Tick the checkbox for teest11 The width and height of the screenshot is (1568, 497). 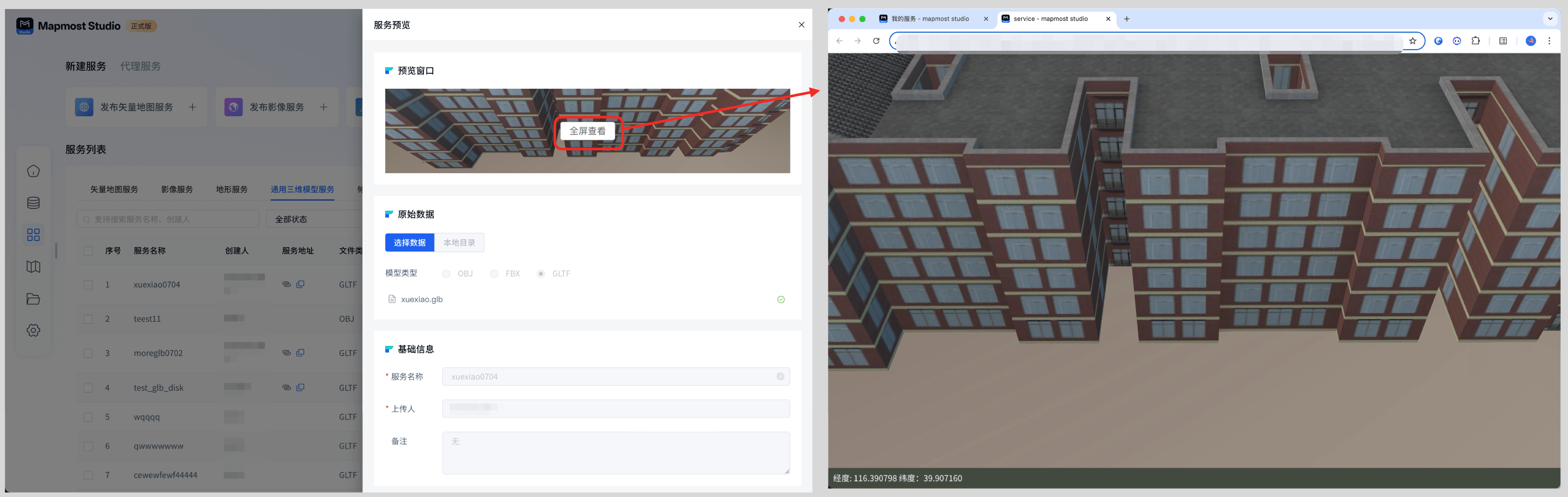88,319
